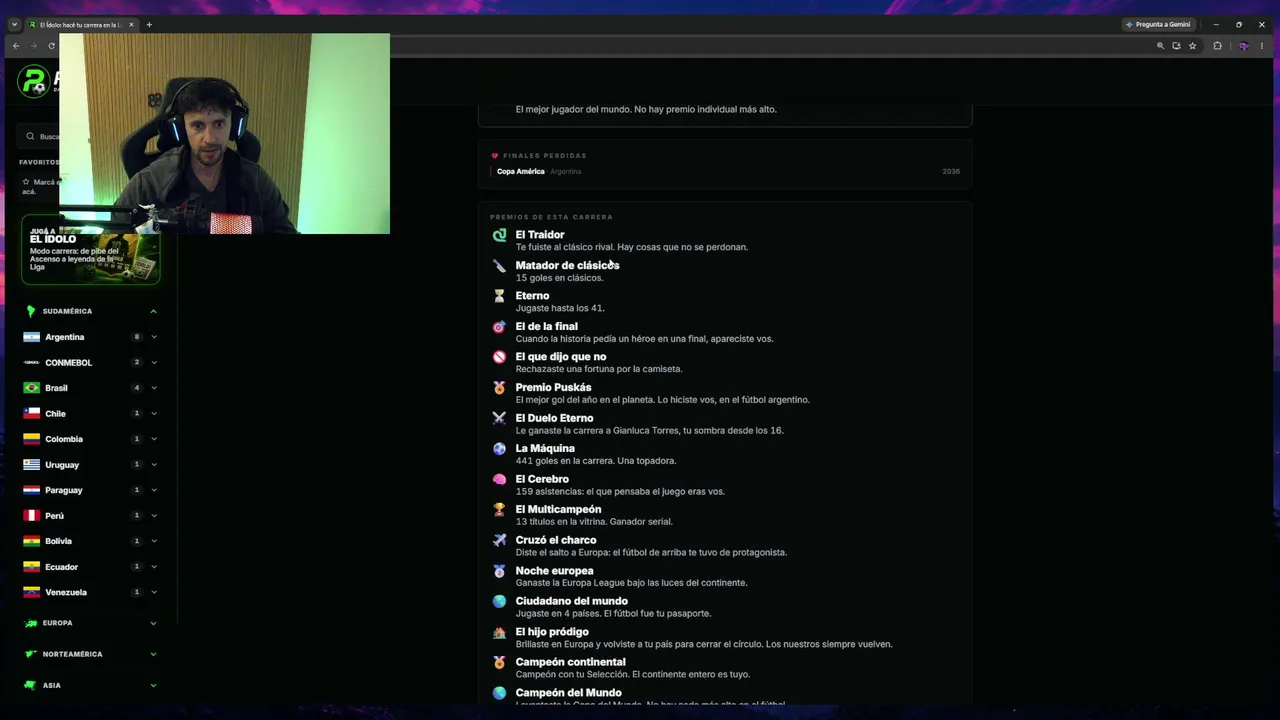Click the text "15 goles en clásicos."
Viewport: 1280px width, 720px height.
click(x=559, y=278)
